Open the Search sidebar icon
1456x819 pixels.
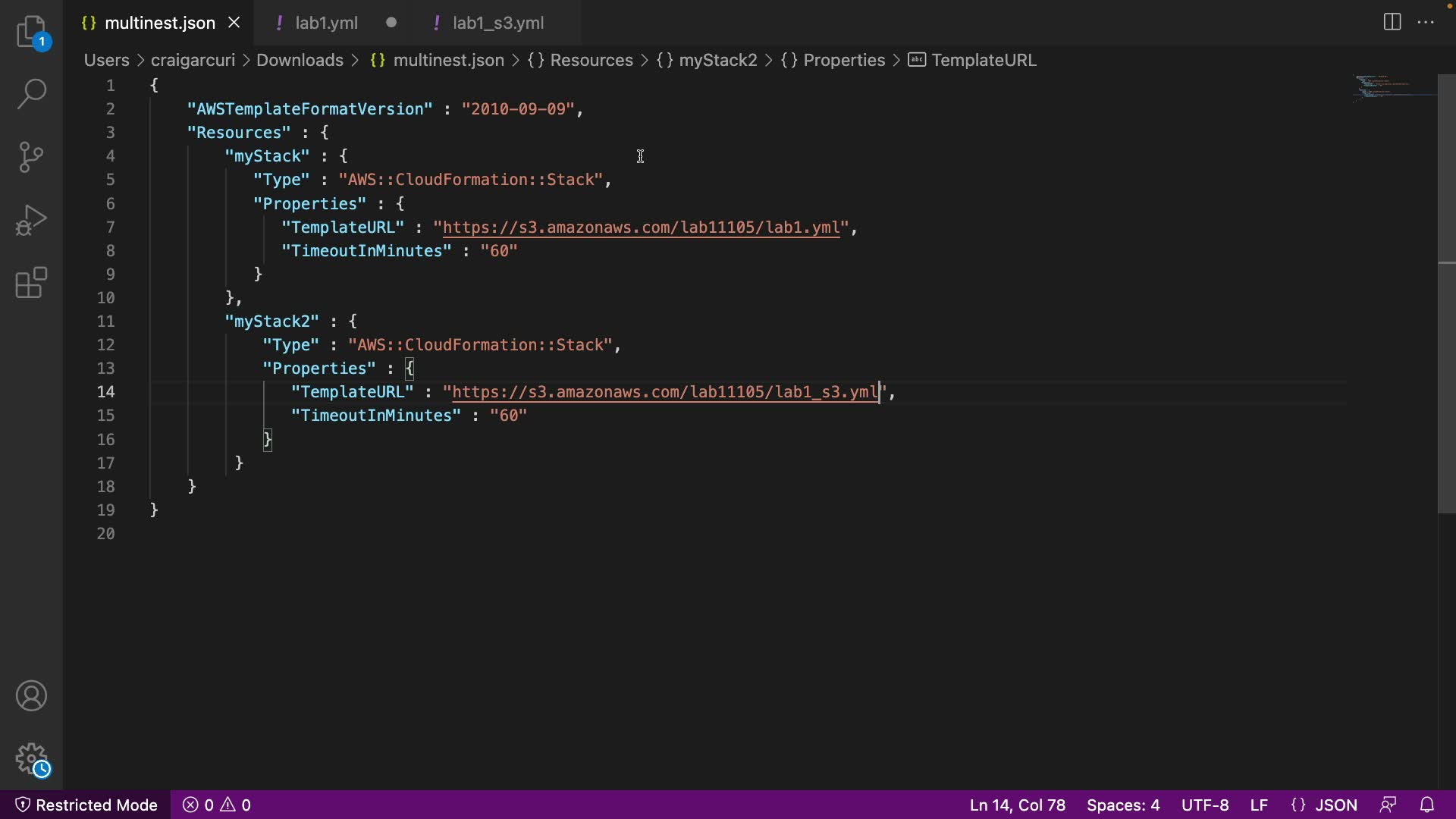coord(31,94)
